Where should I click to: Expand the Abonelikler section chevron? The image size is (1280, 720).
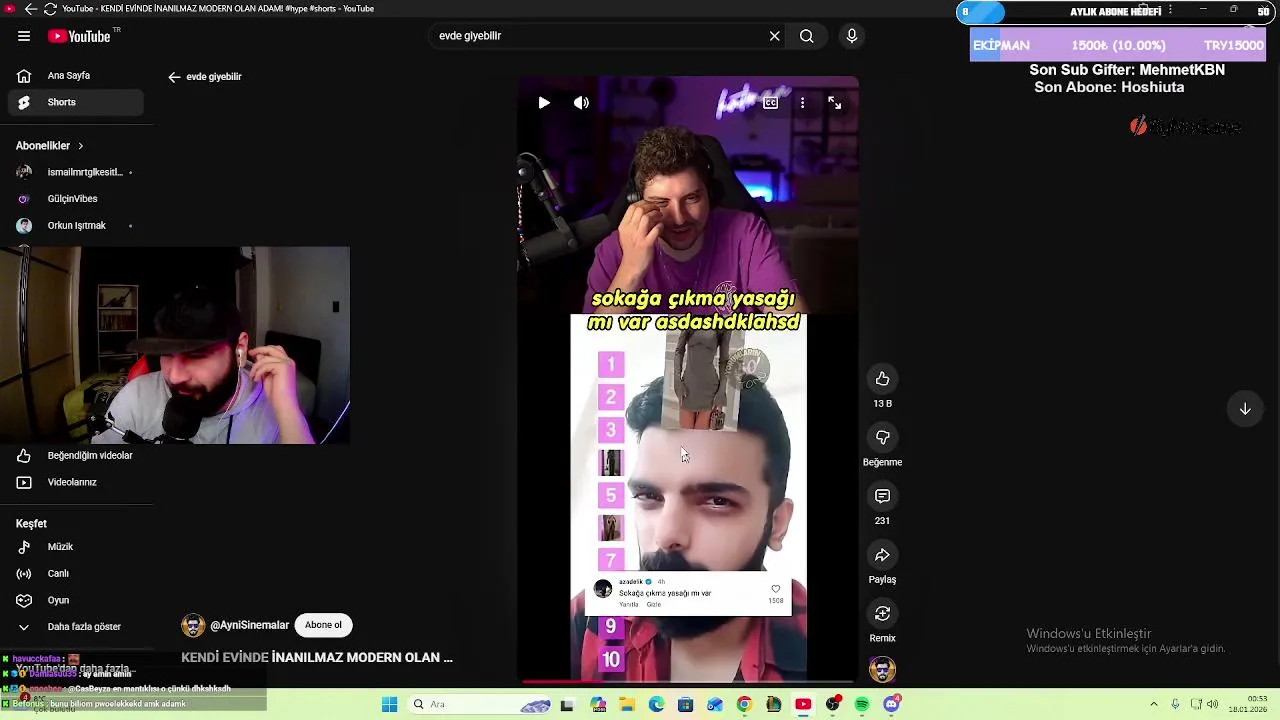(x=80, y=146)
